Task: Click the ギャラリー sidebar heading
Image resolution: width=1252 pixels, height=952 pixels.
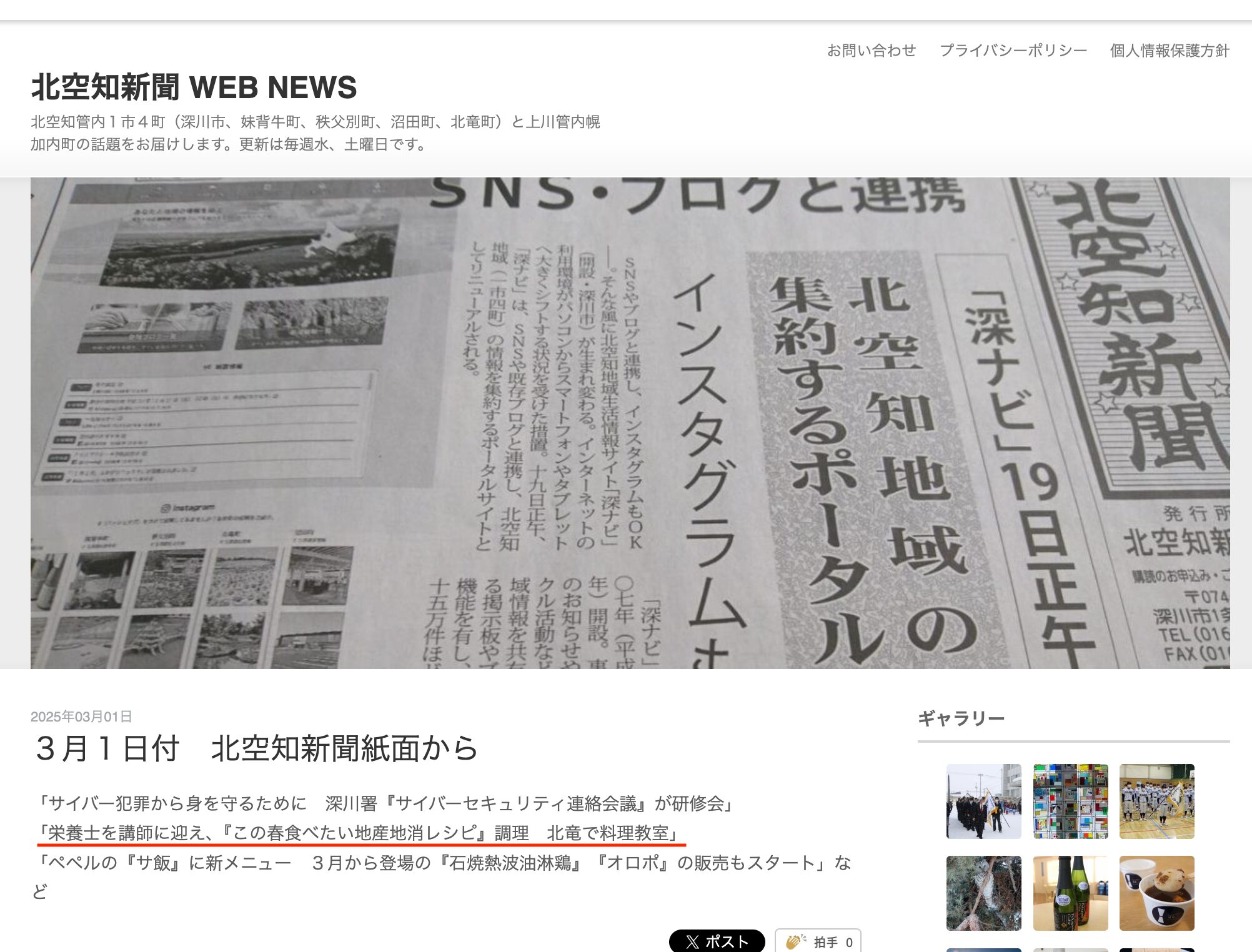Action: (x=961, y=718)
